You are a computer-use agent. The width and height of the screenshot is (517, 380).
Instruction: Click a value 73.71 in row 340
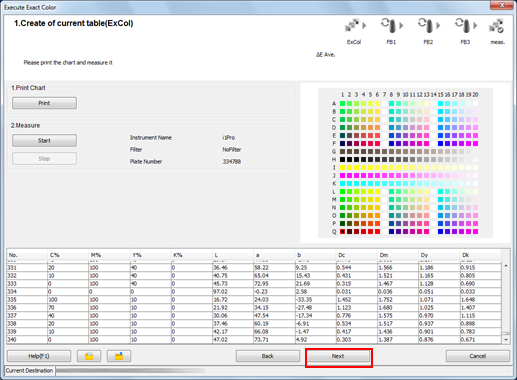[262, 340]
